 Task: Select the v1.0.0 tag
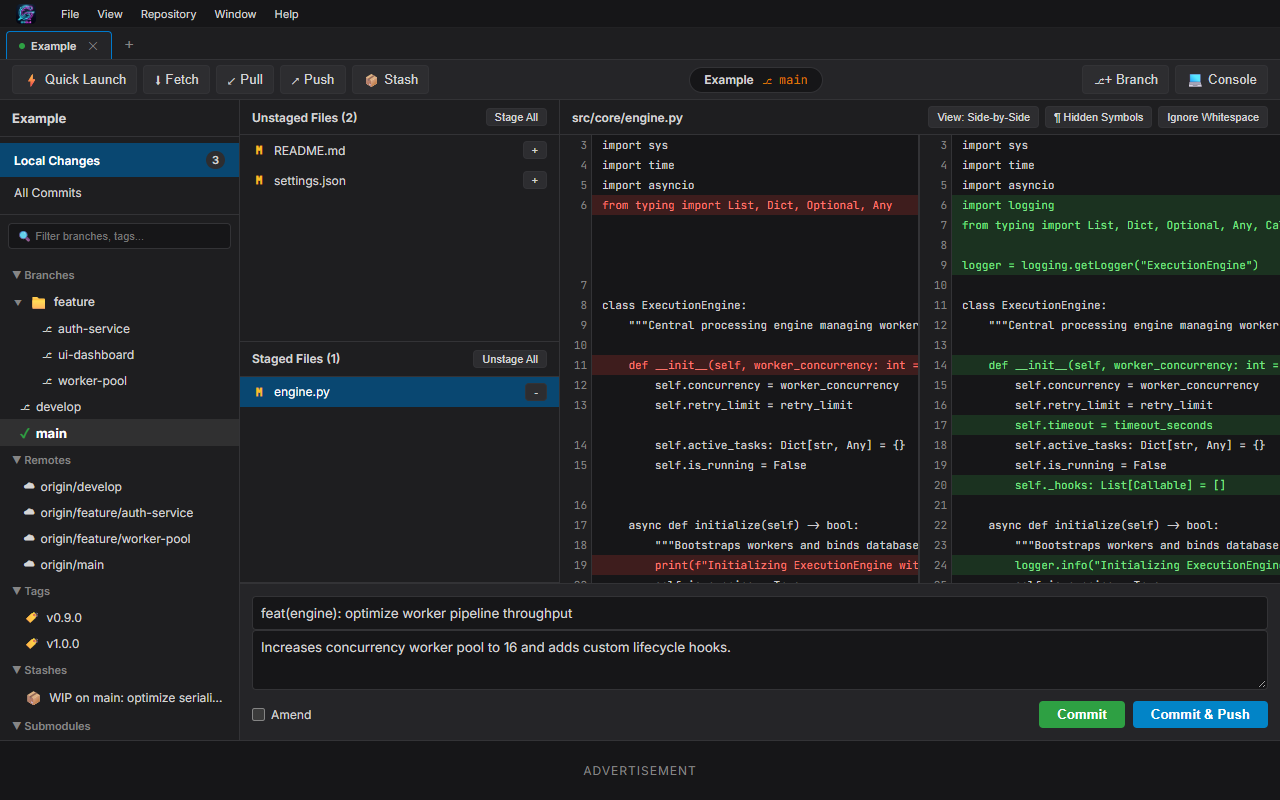tap(120, 644)
